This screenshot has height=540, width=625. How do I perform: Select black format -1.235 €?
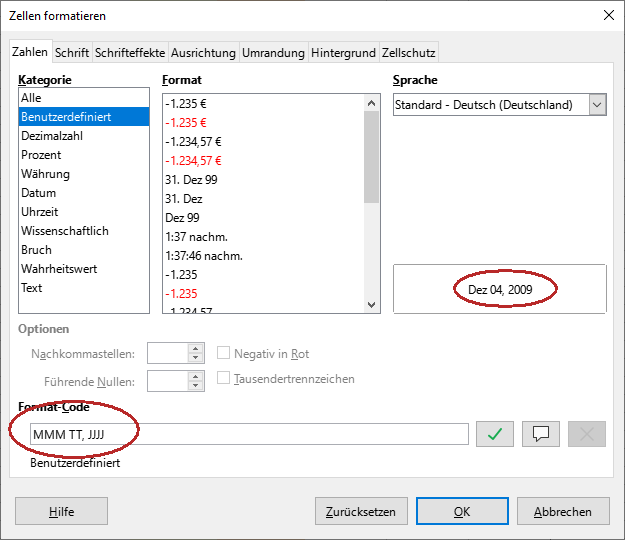point(263,104)
